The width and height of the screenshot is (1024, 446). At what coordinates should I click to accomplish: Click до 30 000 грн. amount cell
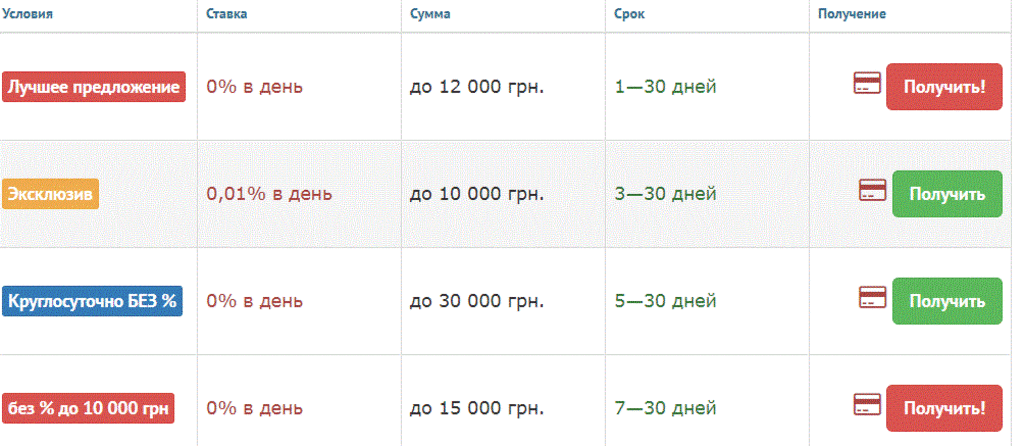[x=477, y=301]
